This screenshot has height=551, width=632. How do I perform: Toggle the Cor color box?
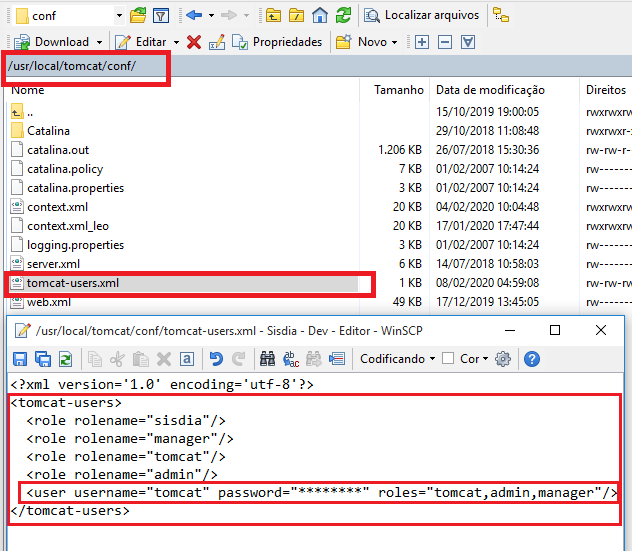pos(448,358)
